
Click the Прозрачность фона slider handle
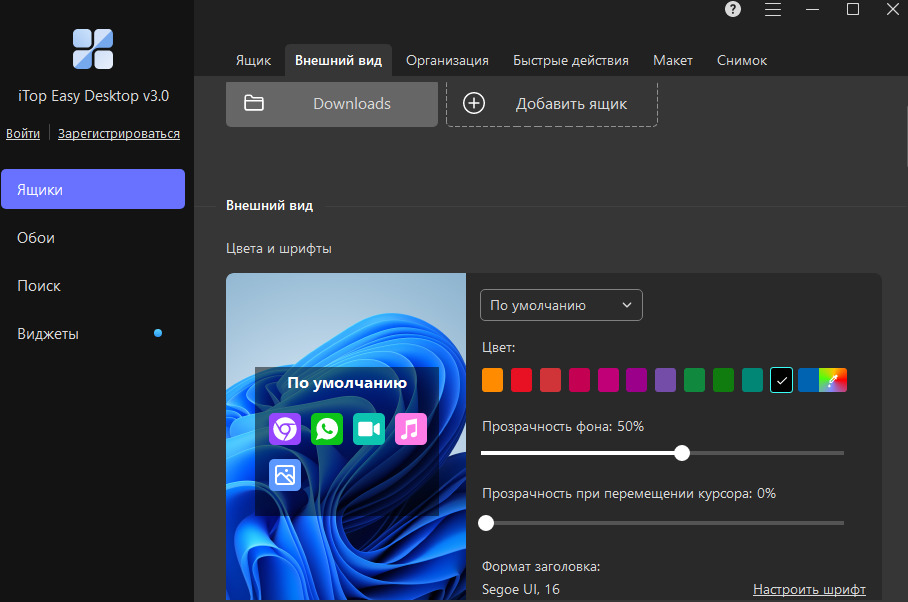[682, 453]
